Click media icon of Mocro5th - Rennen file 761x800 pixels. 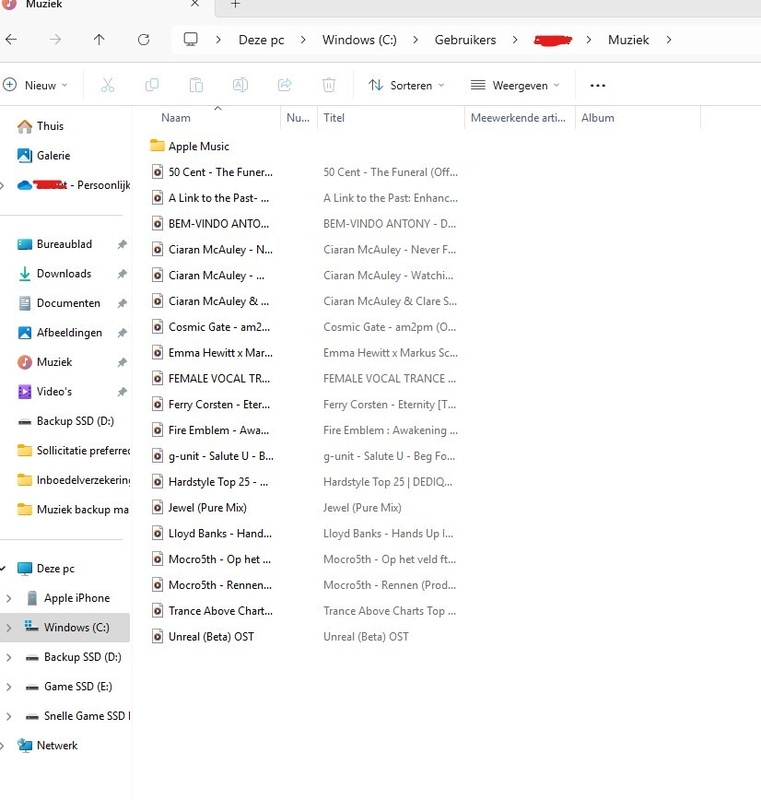[x=158, y=585]
